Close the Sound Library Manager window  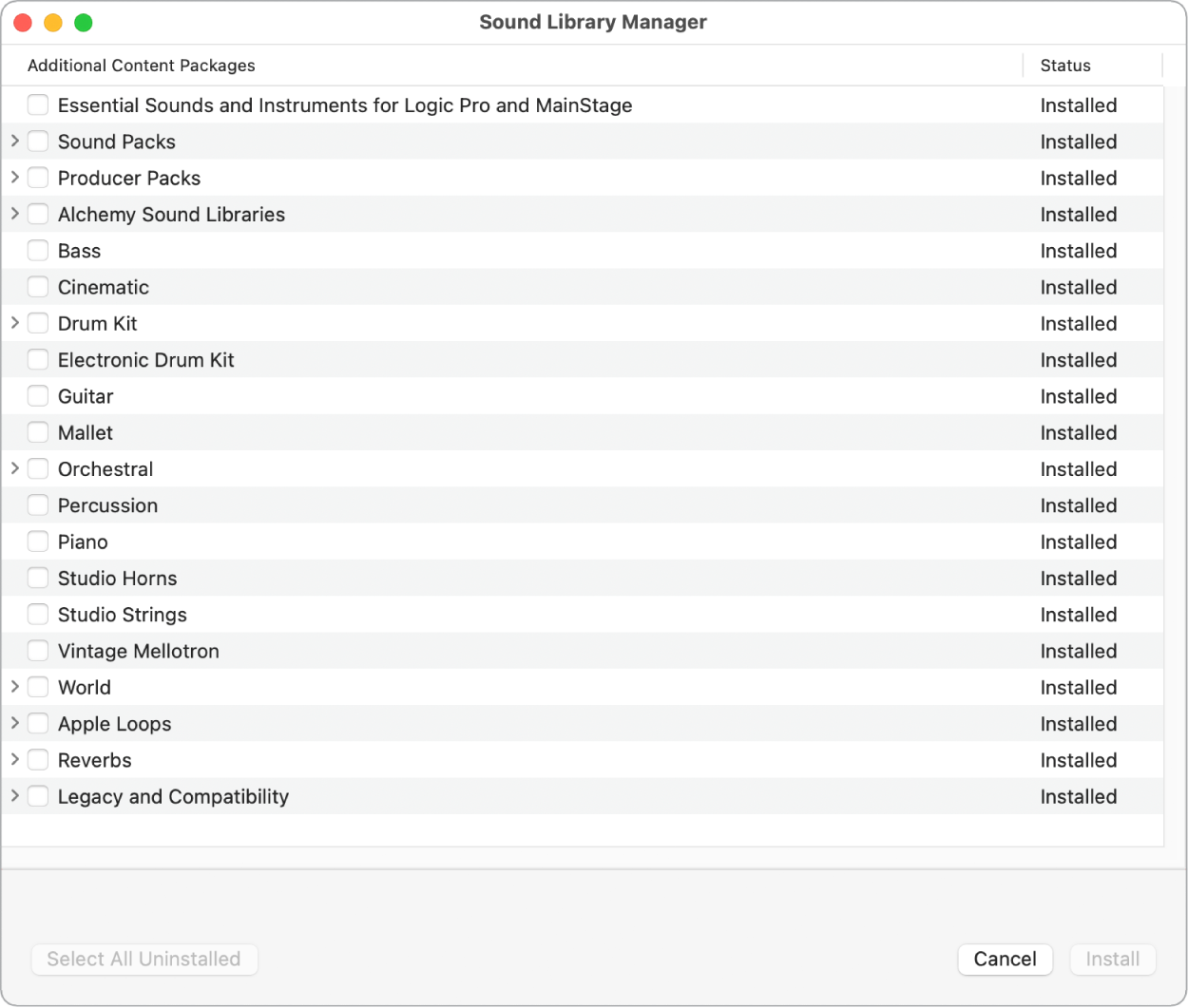click(x=23, y=22)
